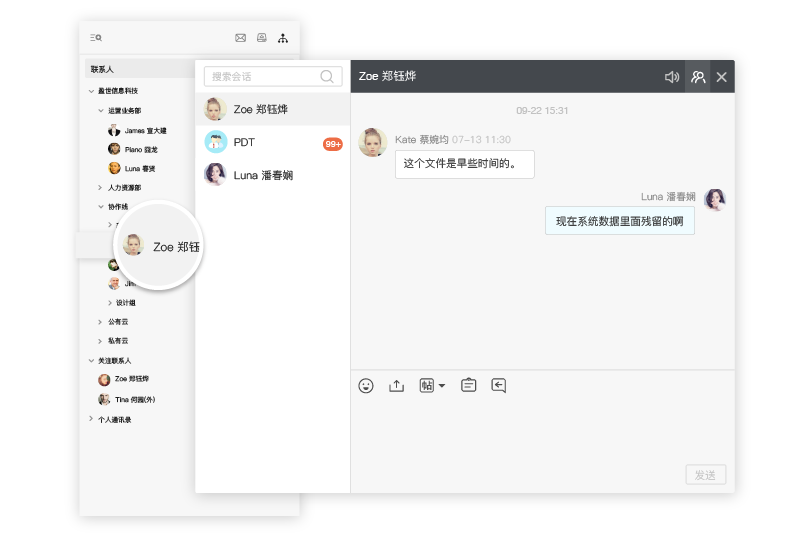Click the 发送 send button
The image size is (800, 550).
706,475
